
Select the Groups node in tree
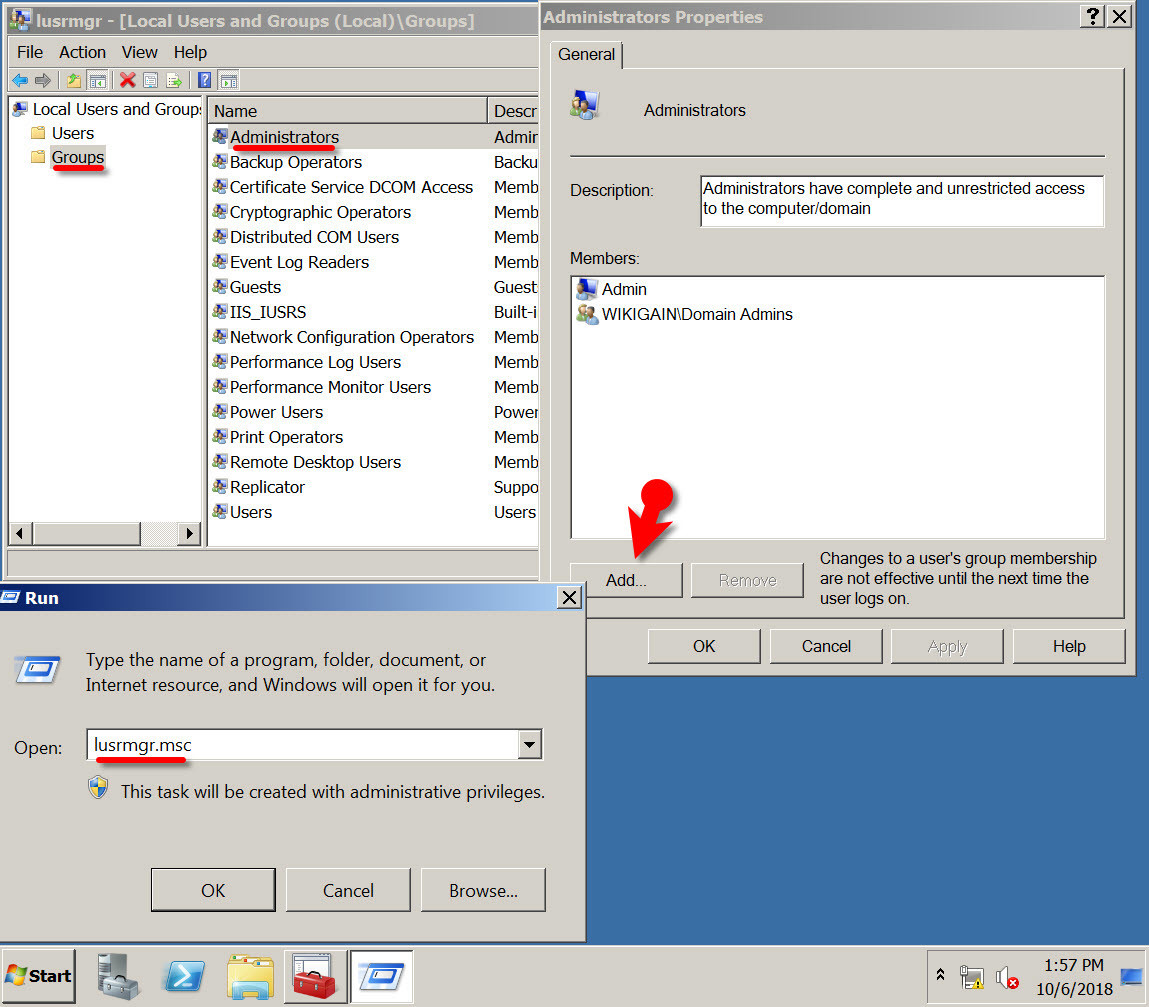coord(78,157)
